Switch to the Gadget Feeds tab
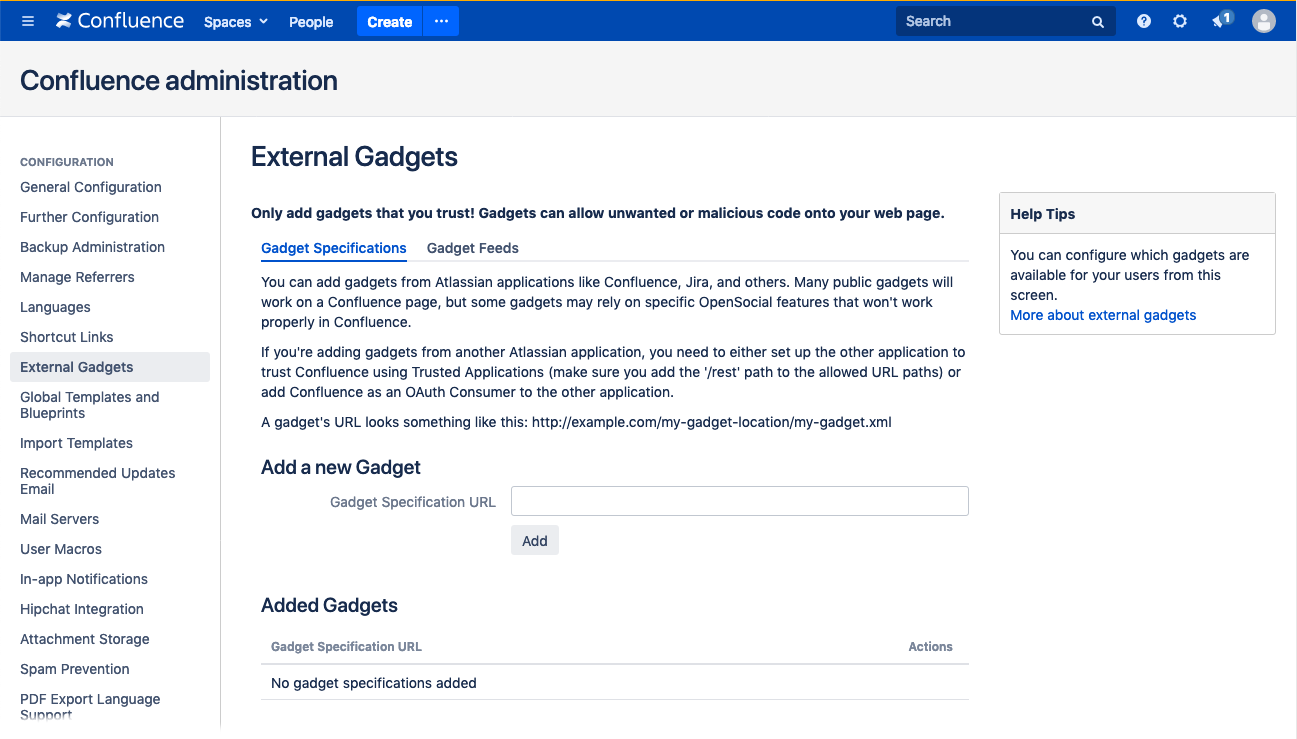This screenshot has height=739, width=1297. (472, 248)
